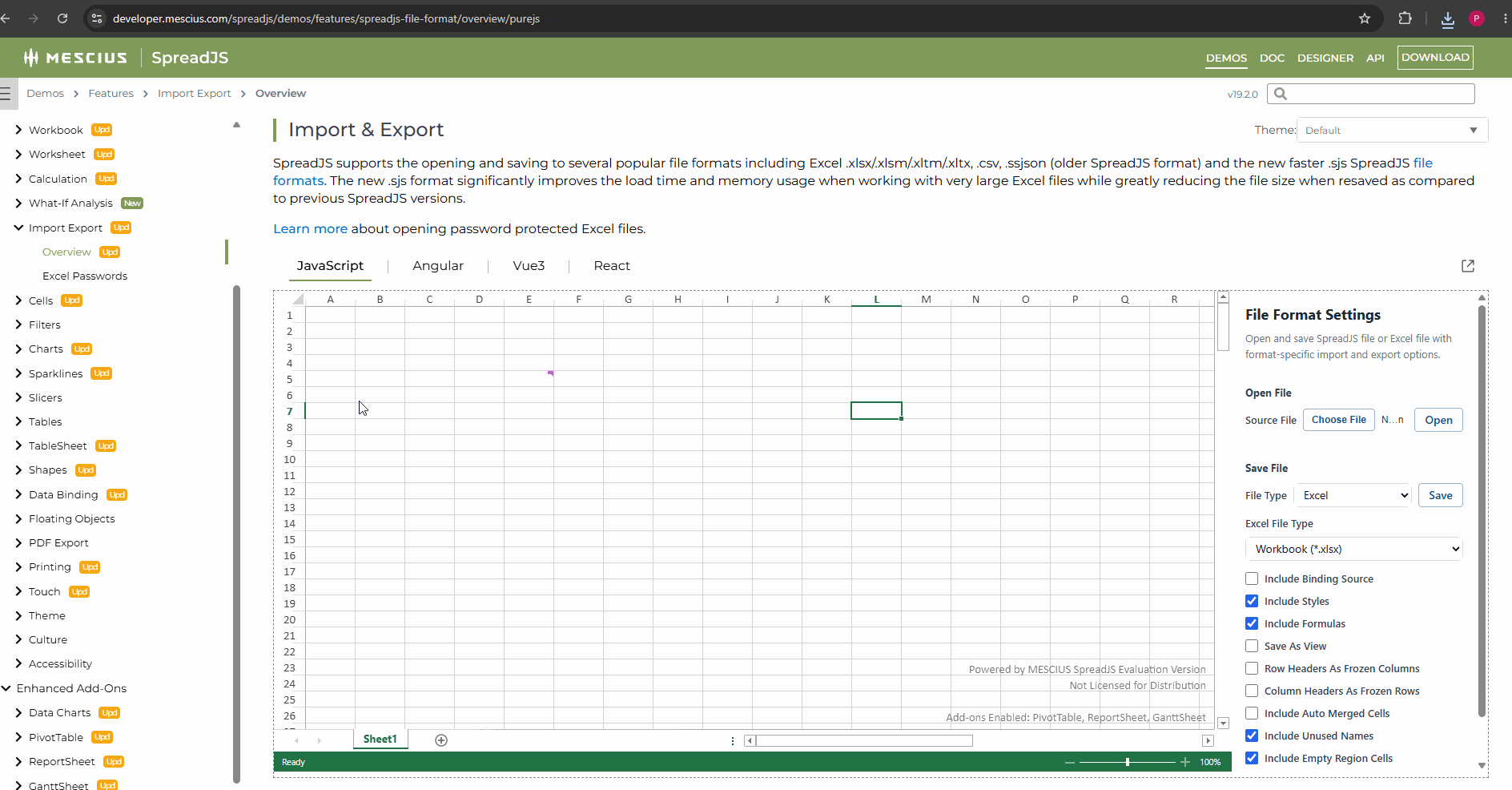This screenshot has width=1512, height=790.
Task: Open the browser extensions puzzle icon
Action: coord(1405,18)
